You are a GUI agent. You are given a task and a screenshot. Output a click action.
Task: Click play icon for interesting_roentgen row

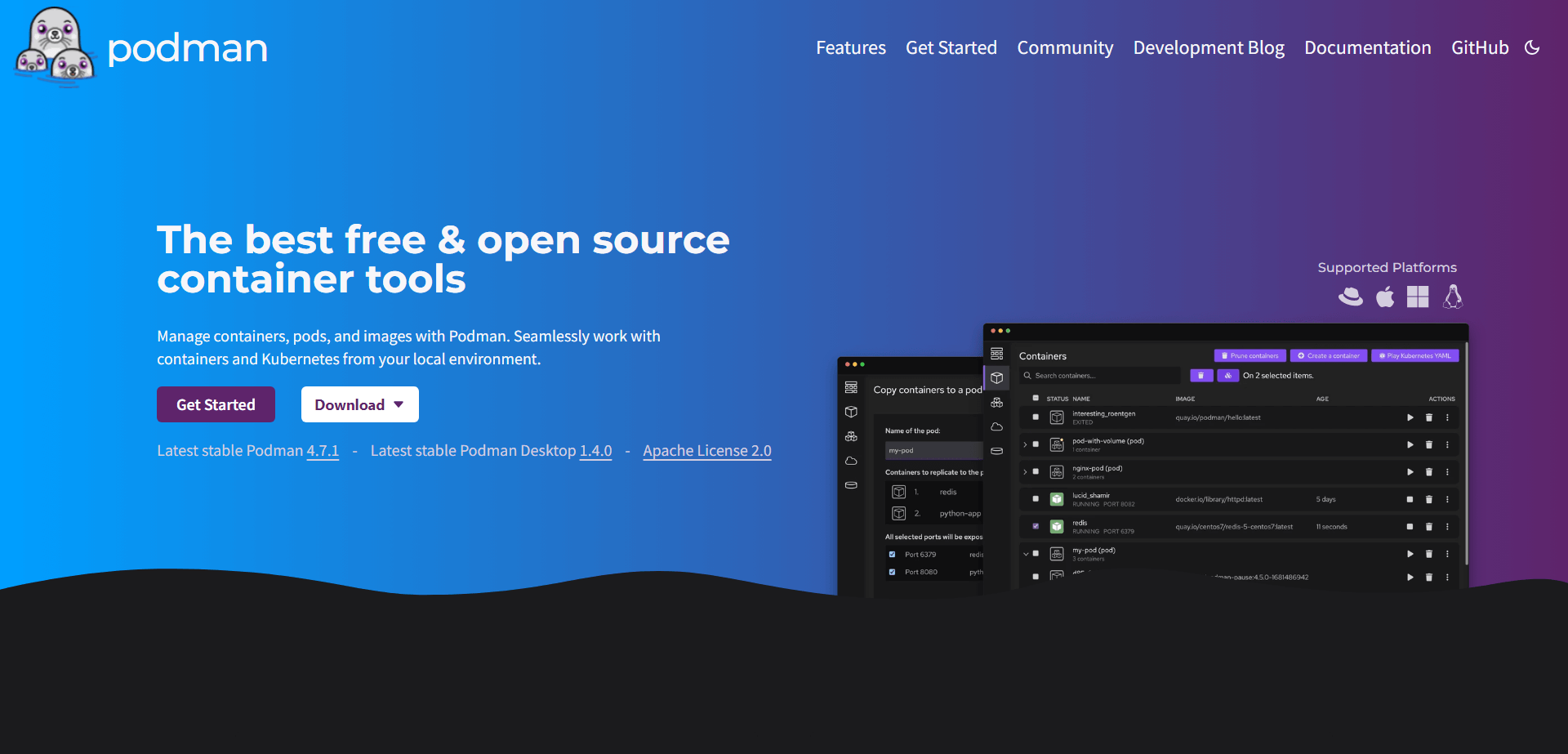pyautogui.click(x=1410, y=417)
